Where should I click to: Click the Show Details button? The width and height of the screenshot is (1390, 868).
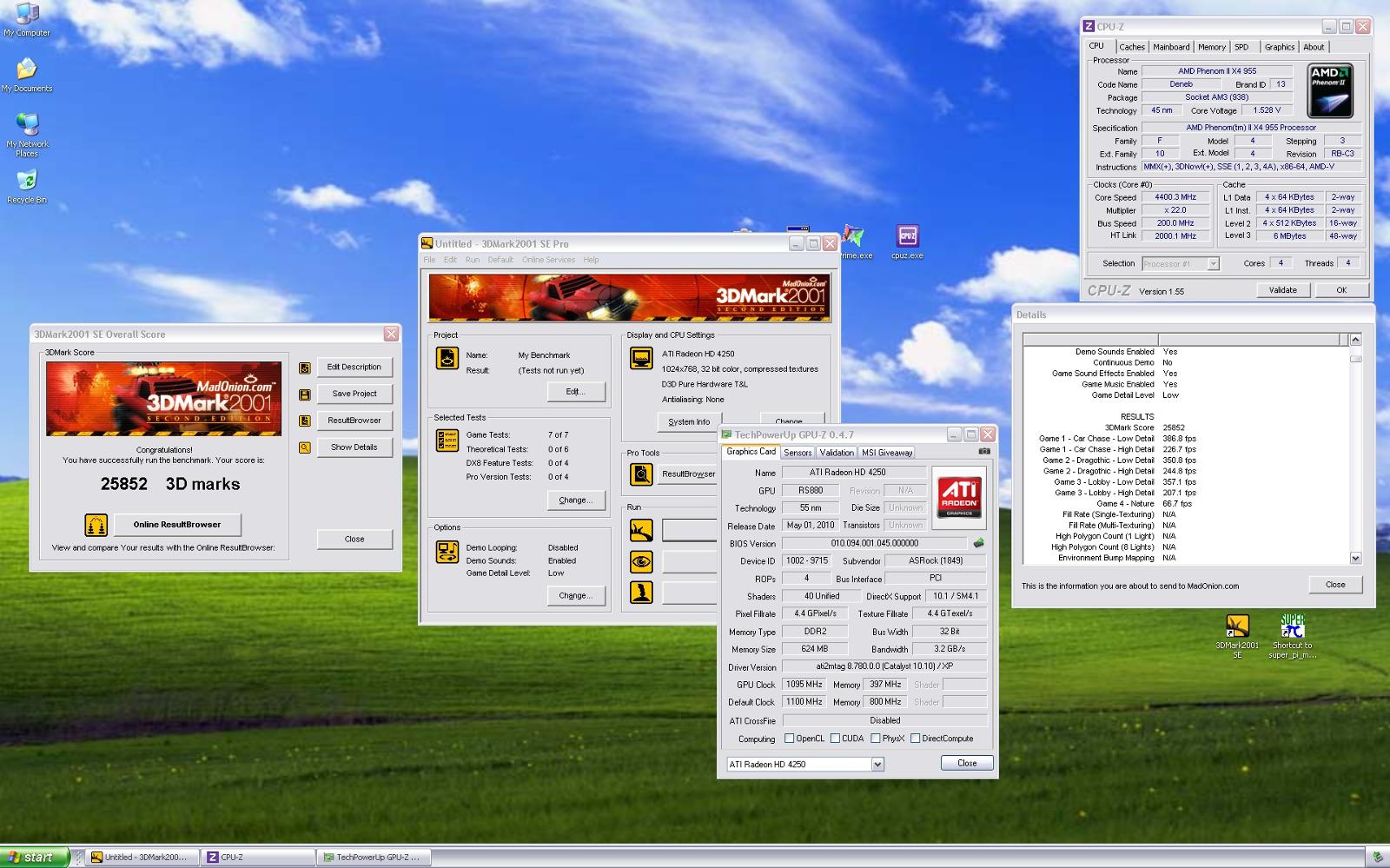click(354, 448)
